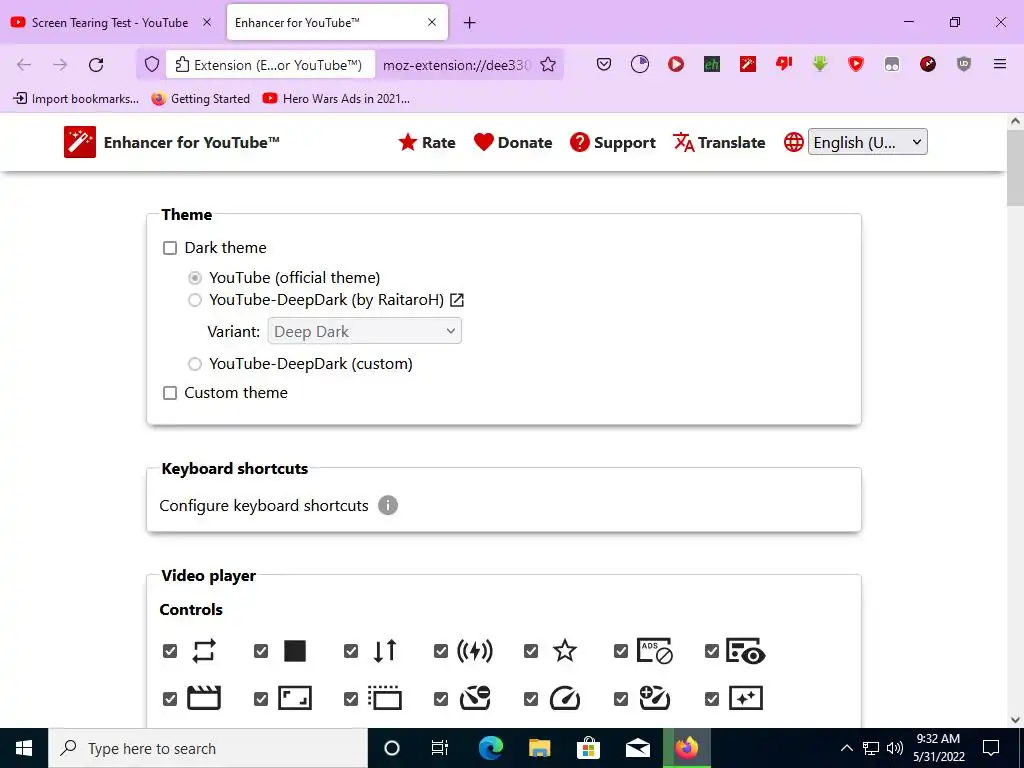1024x768 pixels.
Task: Click the gray Tampermonkey extension icon
Action: (x=891, y=64)
